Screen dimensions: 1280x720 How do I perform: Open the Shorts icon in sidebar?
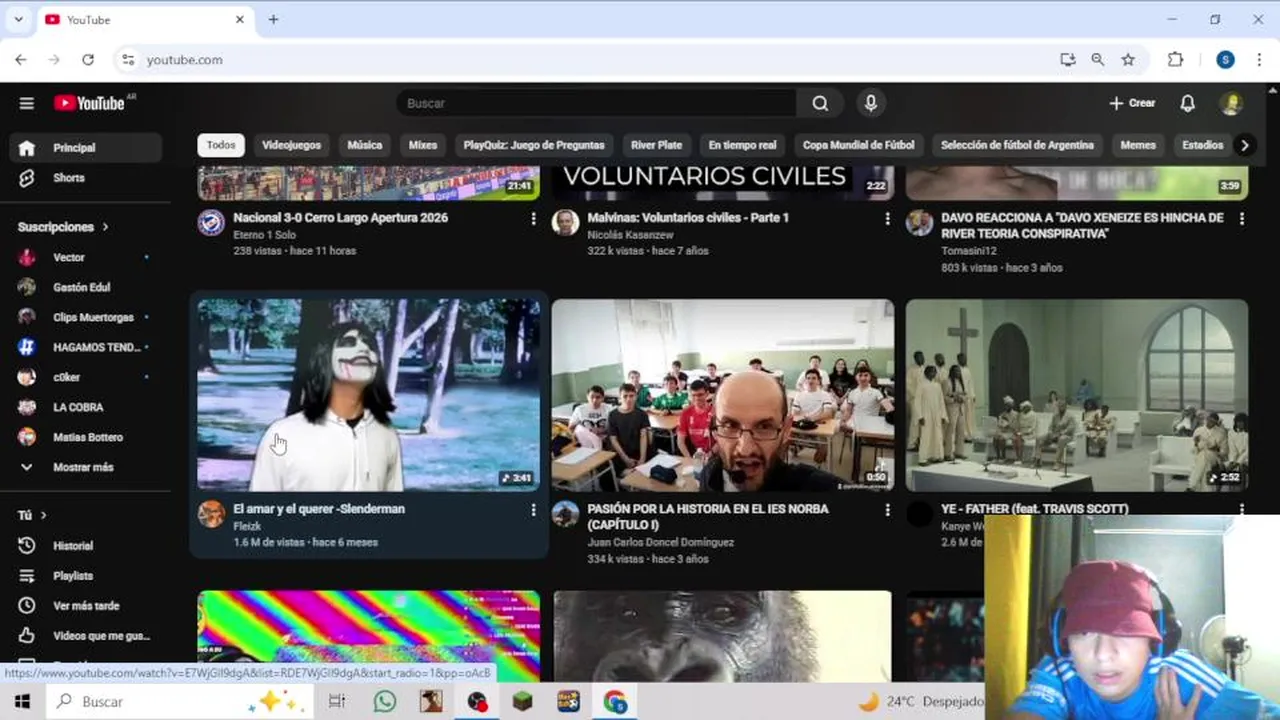(x=27, y=178)
